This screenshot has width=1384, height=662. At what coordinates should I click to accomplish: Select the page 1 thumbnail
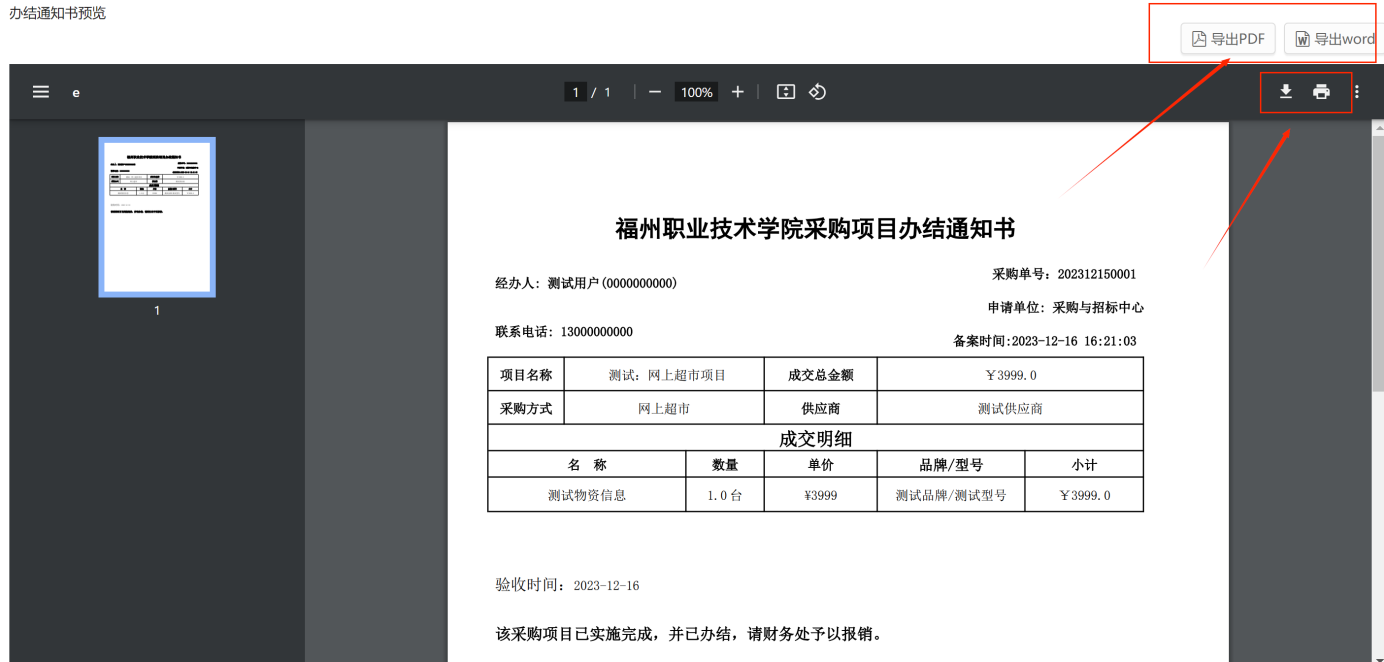tap(157, 217)
